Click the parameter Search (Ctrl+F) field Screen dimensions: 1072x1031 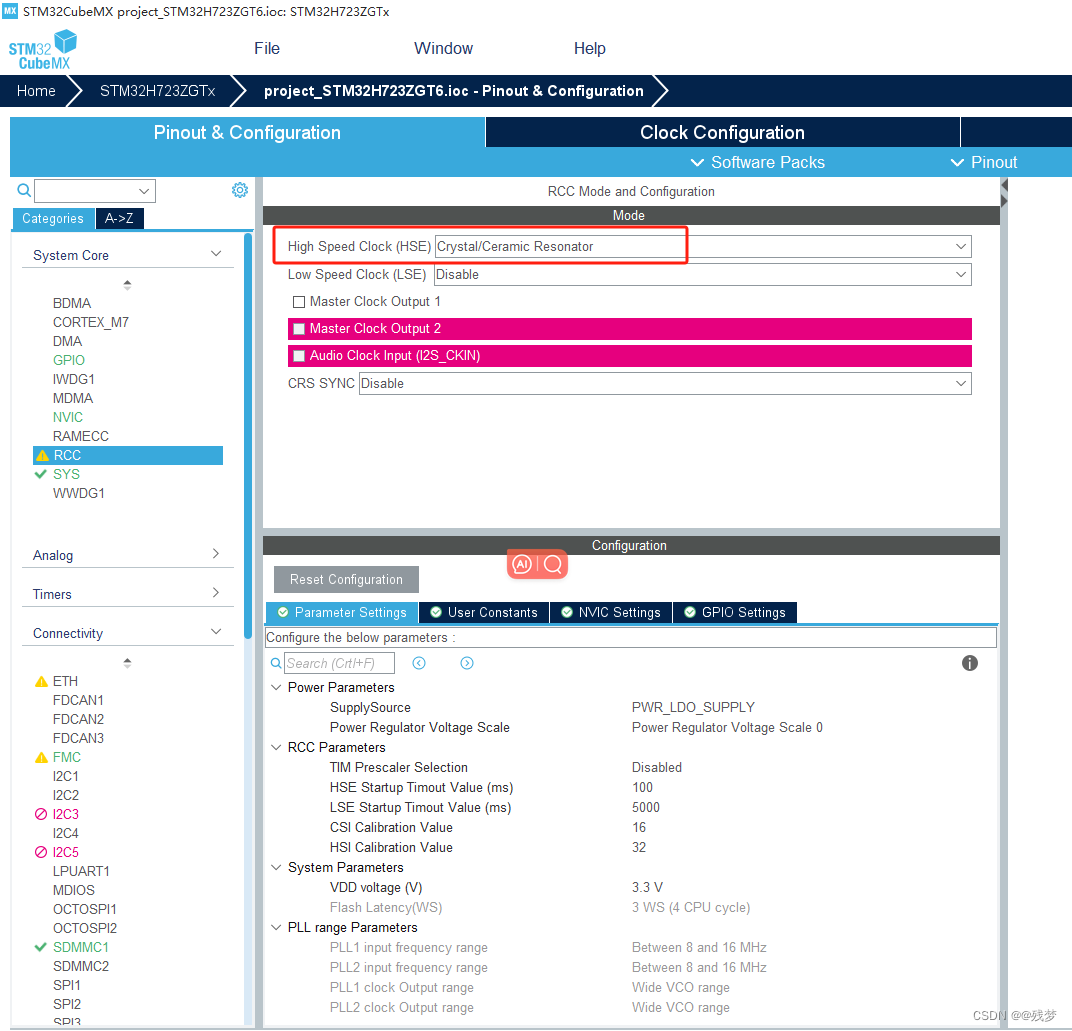[339, 663]
